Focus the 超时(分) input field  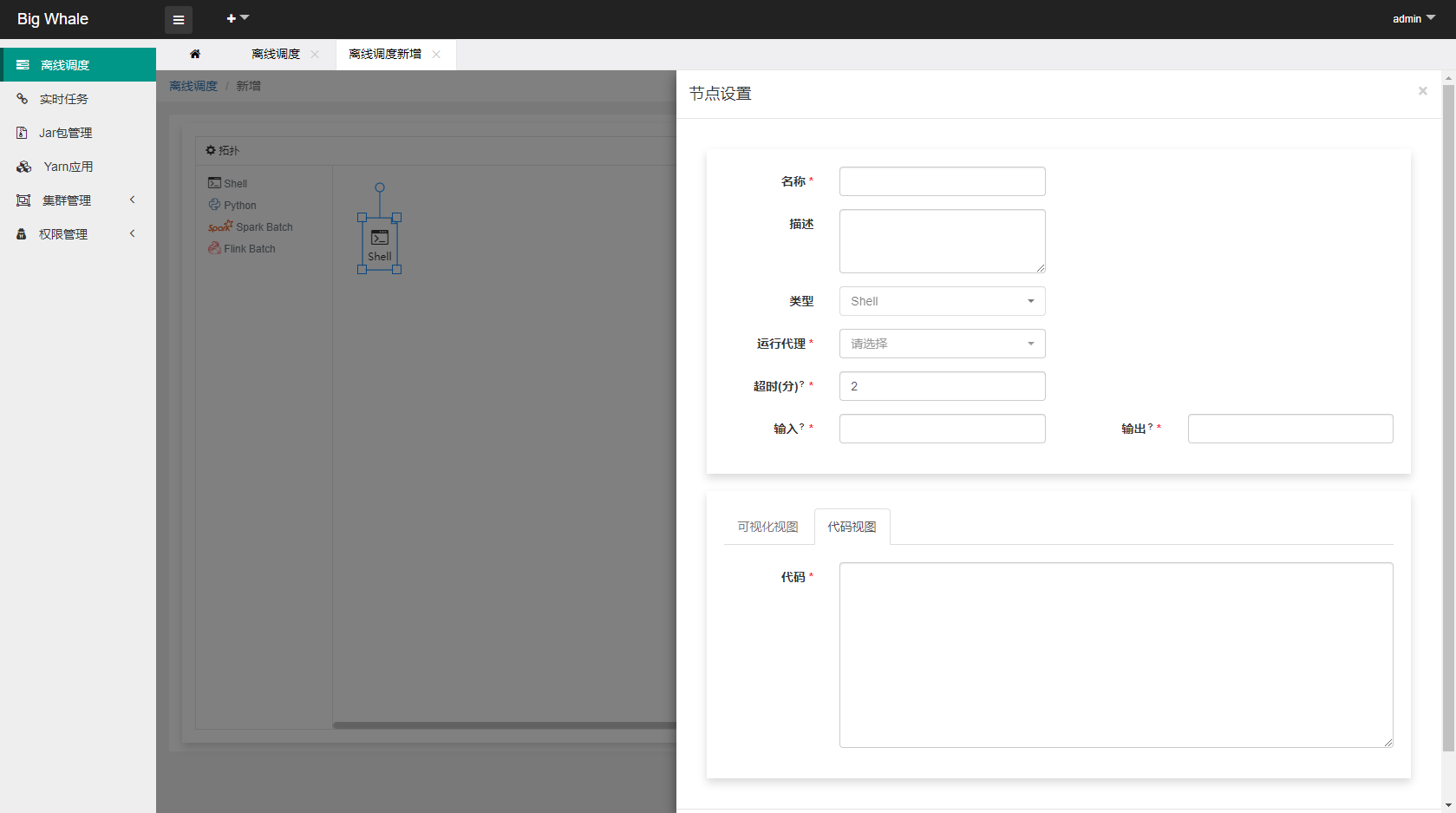coord(943,386)
